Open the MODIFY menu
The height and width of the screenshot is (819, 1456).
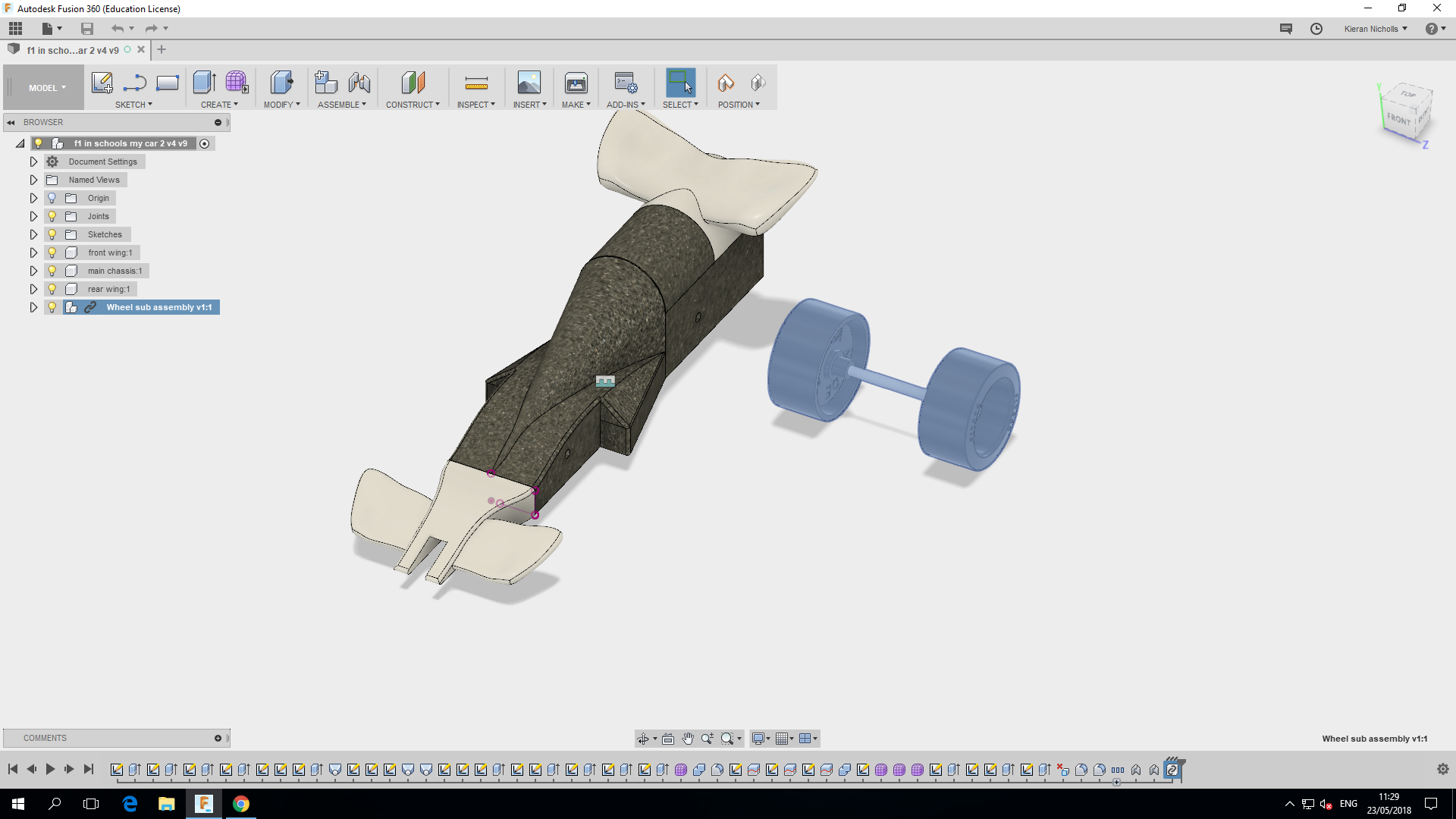[x=281, y=105]
